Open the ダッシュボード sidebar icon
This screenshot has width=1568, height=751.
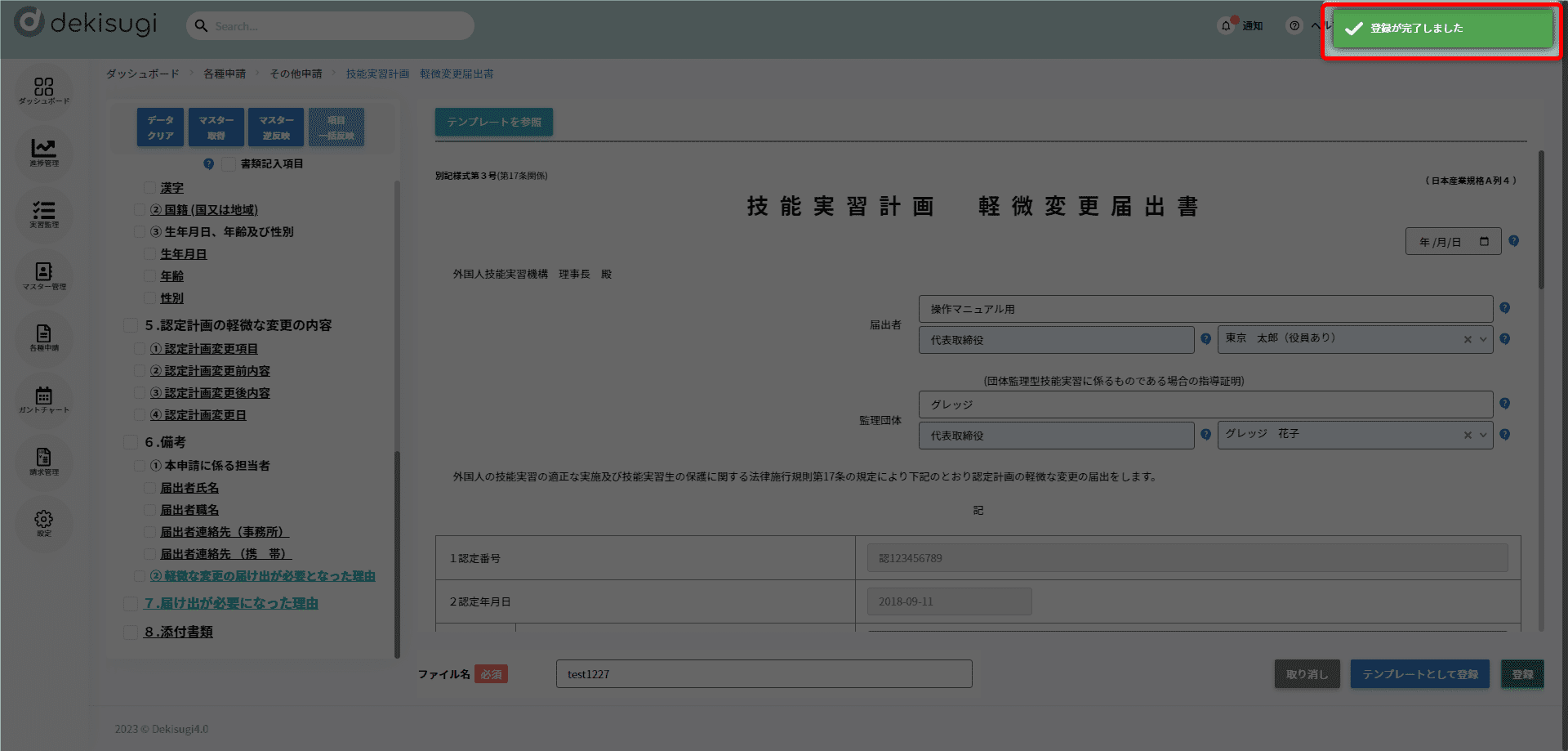(44, 88)
